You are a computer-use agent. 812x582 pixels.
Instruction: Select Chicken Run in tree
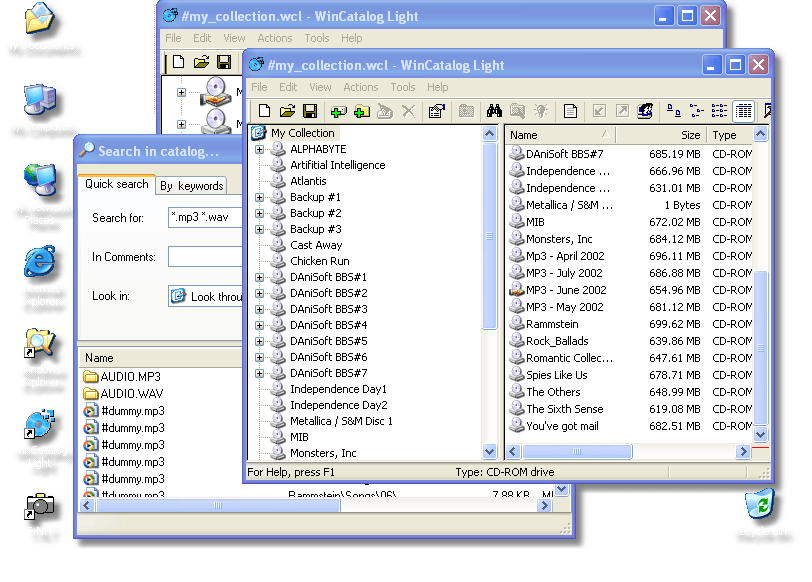click(320, 261)
